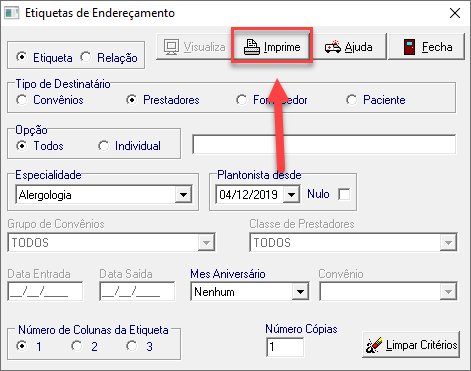
Task: Click the Limpar Critérios eraser icon
Action: click(374, 345)
